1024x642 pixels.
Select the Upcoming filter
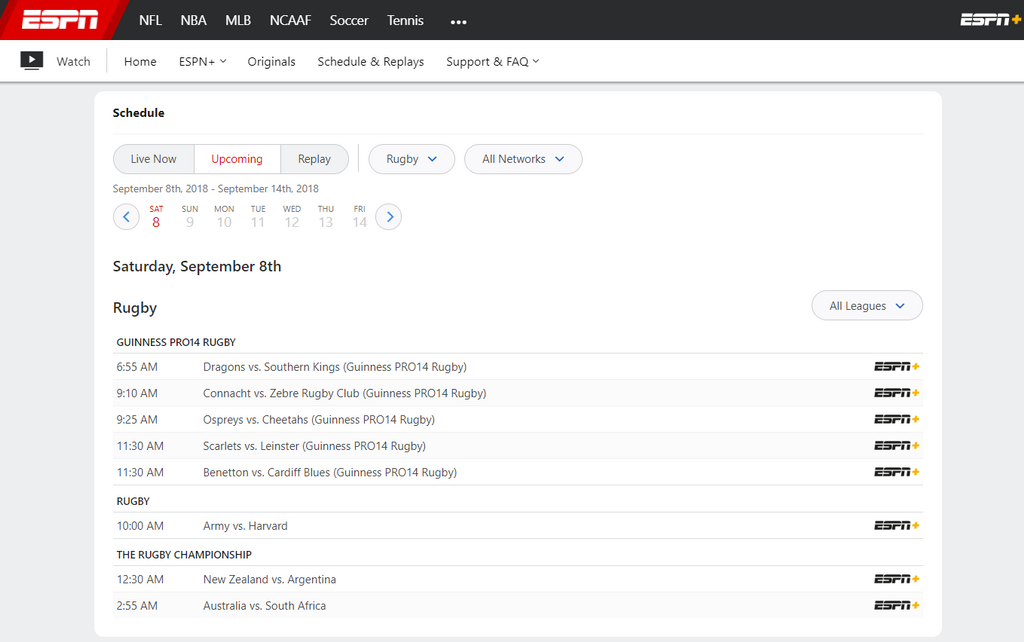pyautogui.click(x=237, y=159)
